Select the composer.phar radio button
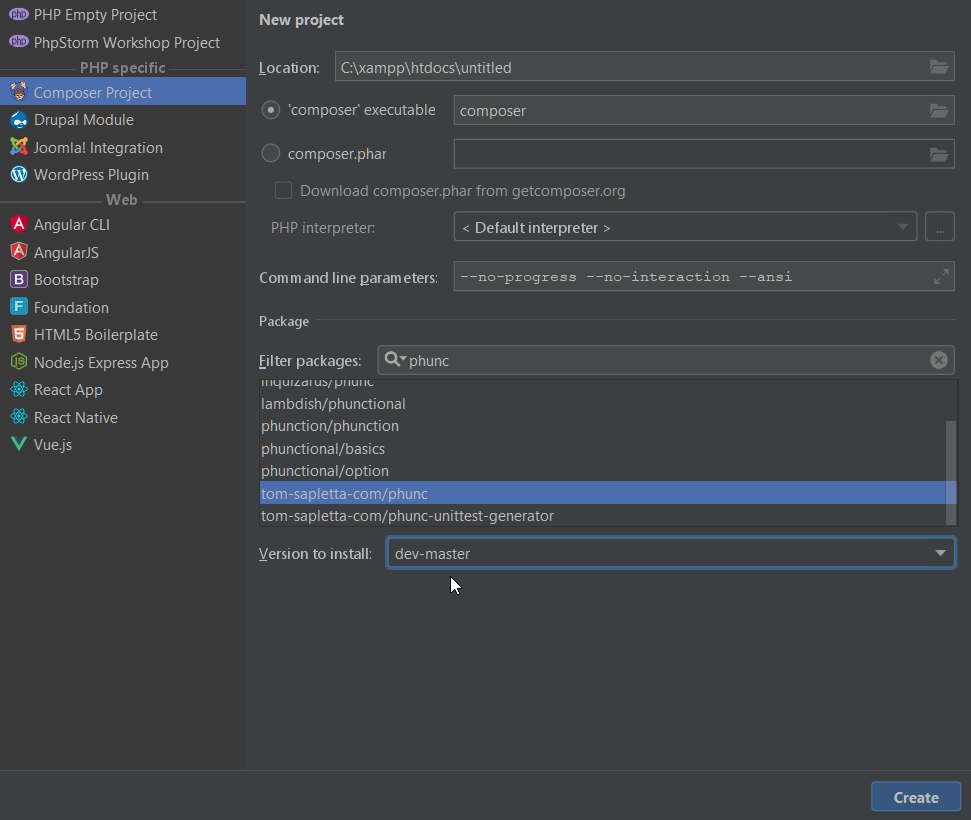 (271, 153)
